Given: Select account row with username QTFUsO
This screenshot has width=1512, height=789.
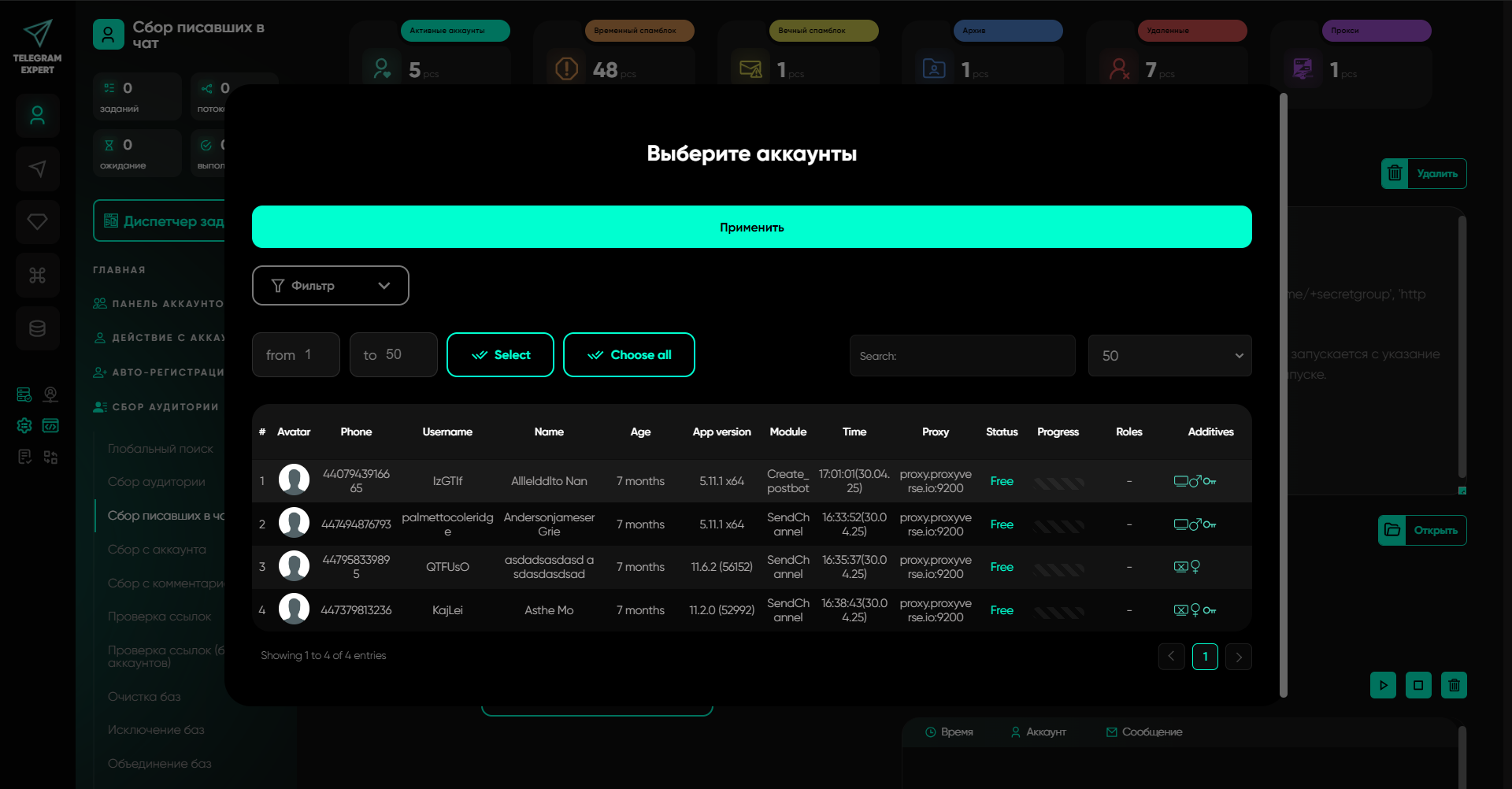Looking at the screenshot, I should click(447, 567).
